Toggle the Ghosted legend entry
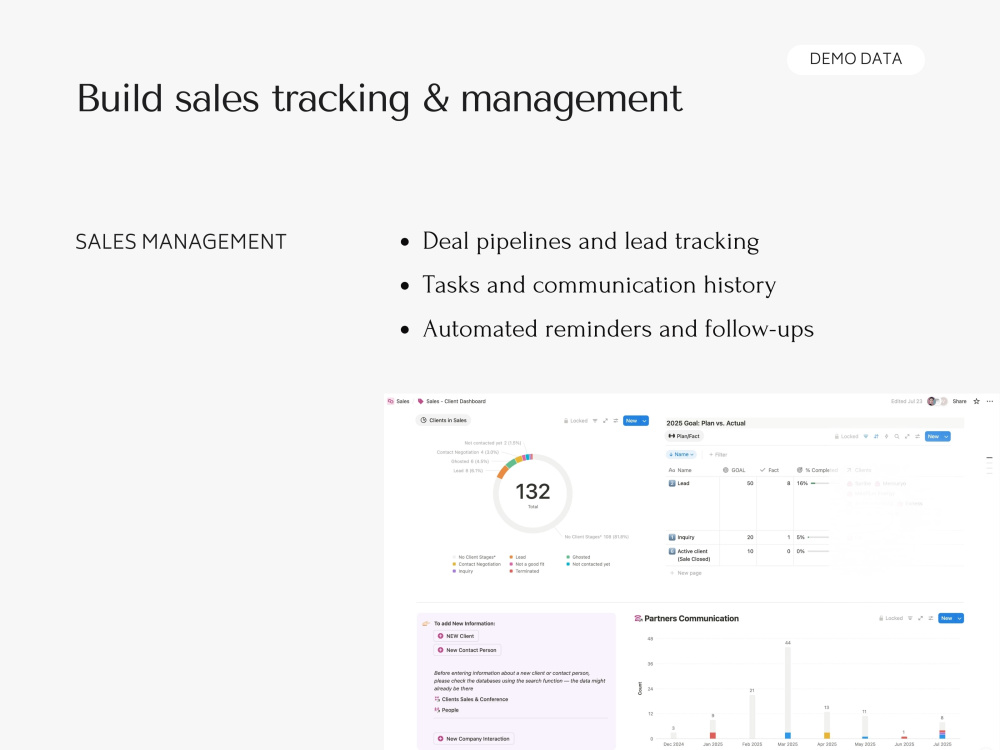This screenshot has width=1000, height=750. [578, 557]
